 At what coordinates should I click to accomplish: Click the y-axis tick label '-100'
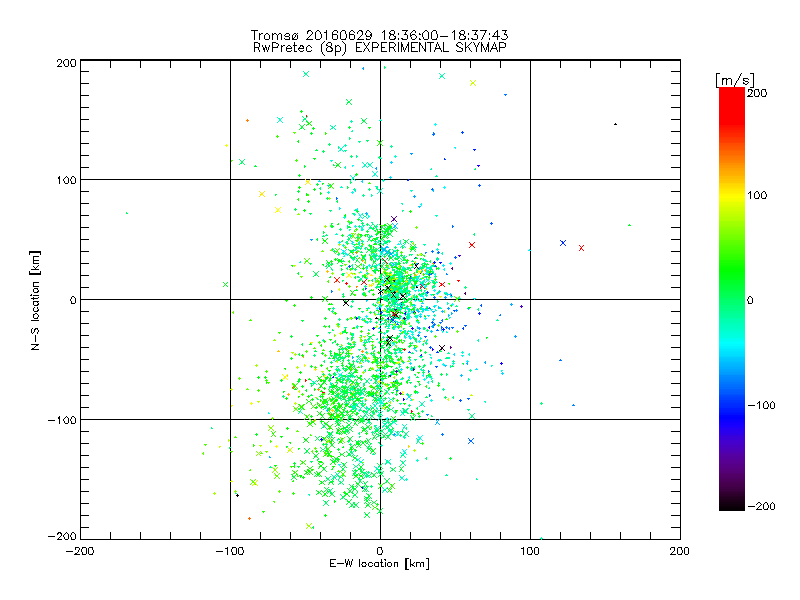tap(62, 420)
